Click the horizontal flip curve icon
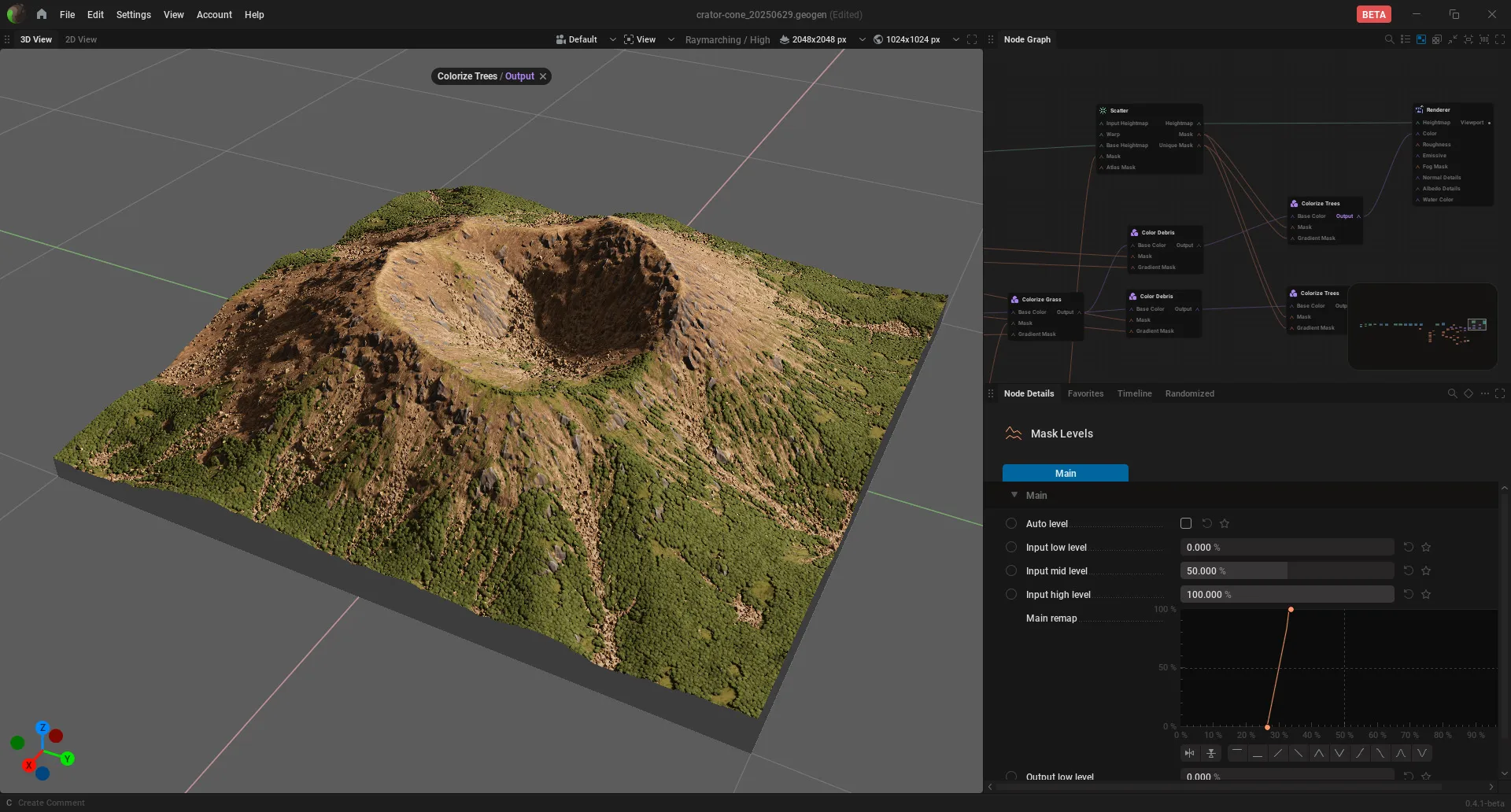 (x=1190, y=753)
